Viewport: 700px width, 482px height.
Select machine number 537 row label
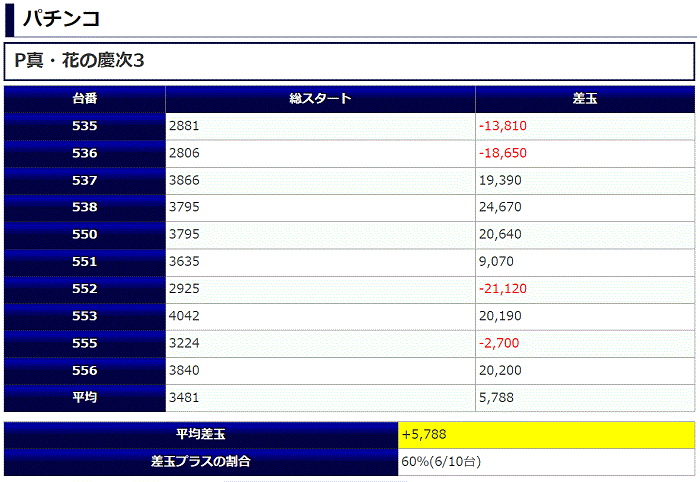point(85,181)
